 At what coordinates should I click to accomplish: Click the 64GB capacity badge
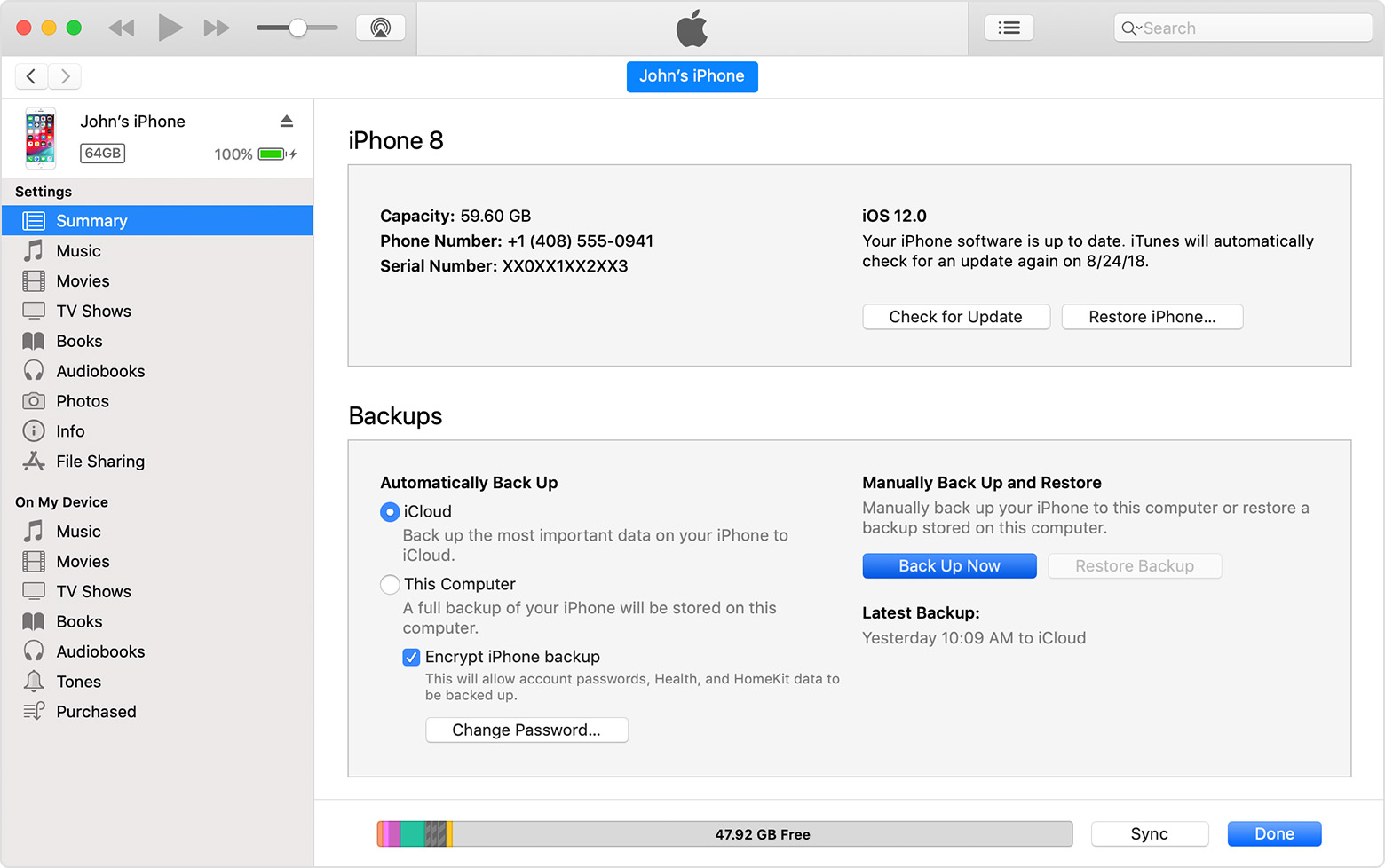pyautogui.click(x=103, y=154)
